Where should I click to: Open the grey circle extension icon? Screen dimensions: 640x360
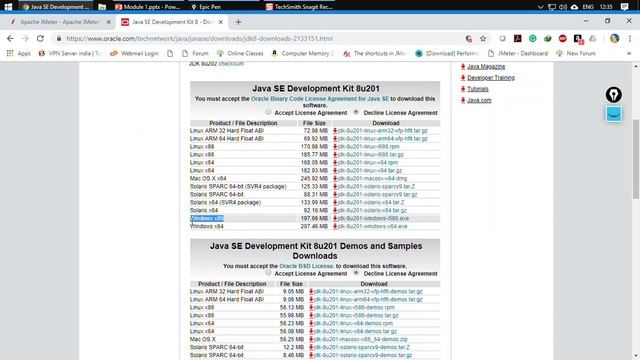[502, 38]
